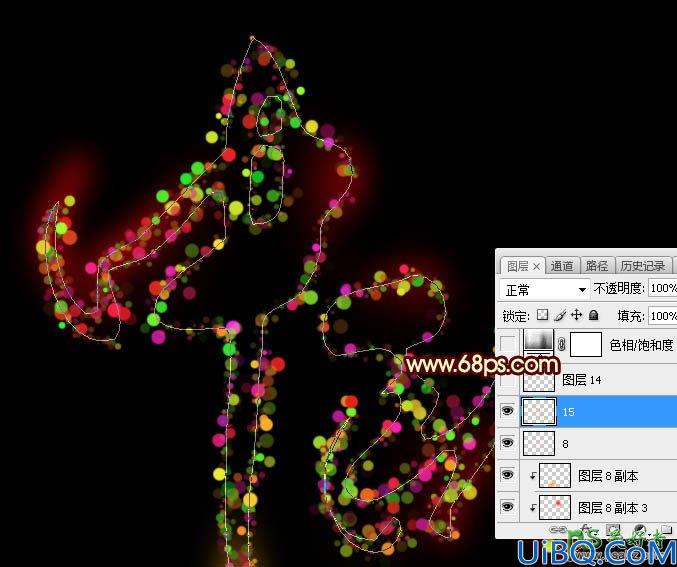Toggle lock all padlock icon
677x567 pixels.
594,315
